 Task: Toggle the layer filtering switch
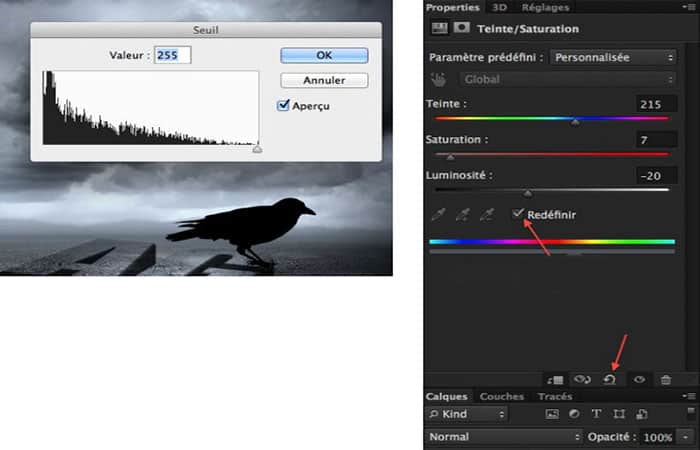click(x=691, y=412)
